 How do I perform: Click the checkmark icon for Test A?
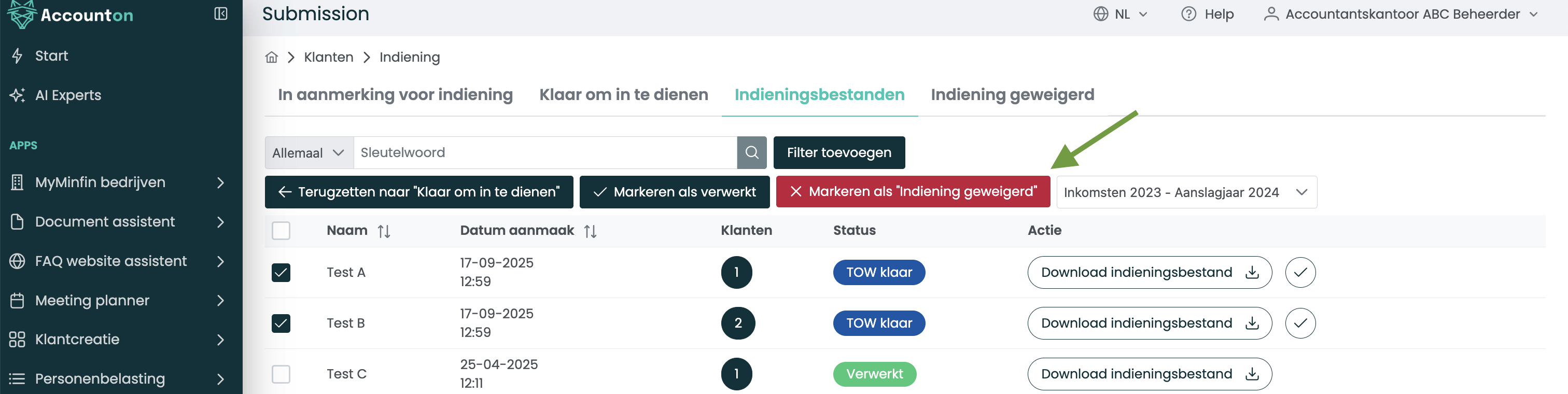click(x=1299, y=272)
